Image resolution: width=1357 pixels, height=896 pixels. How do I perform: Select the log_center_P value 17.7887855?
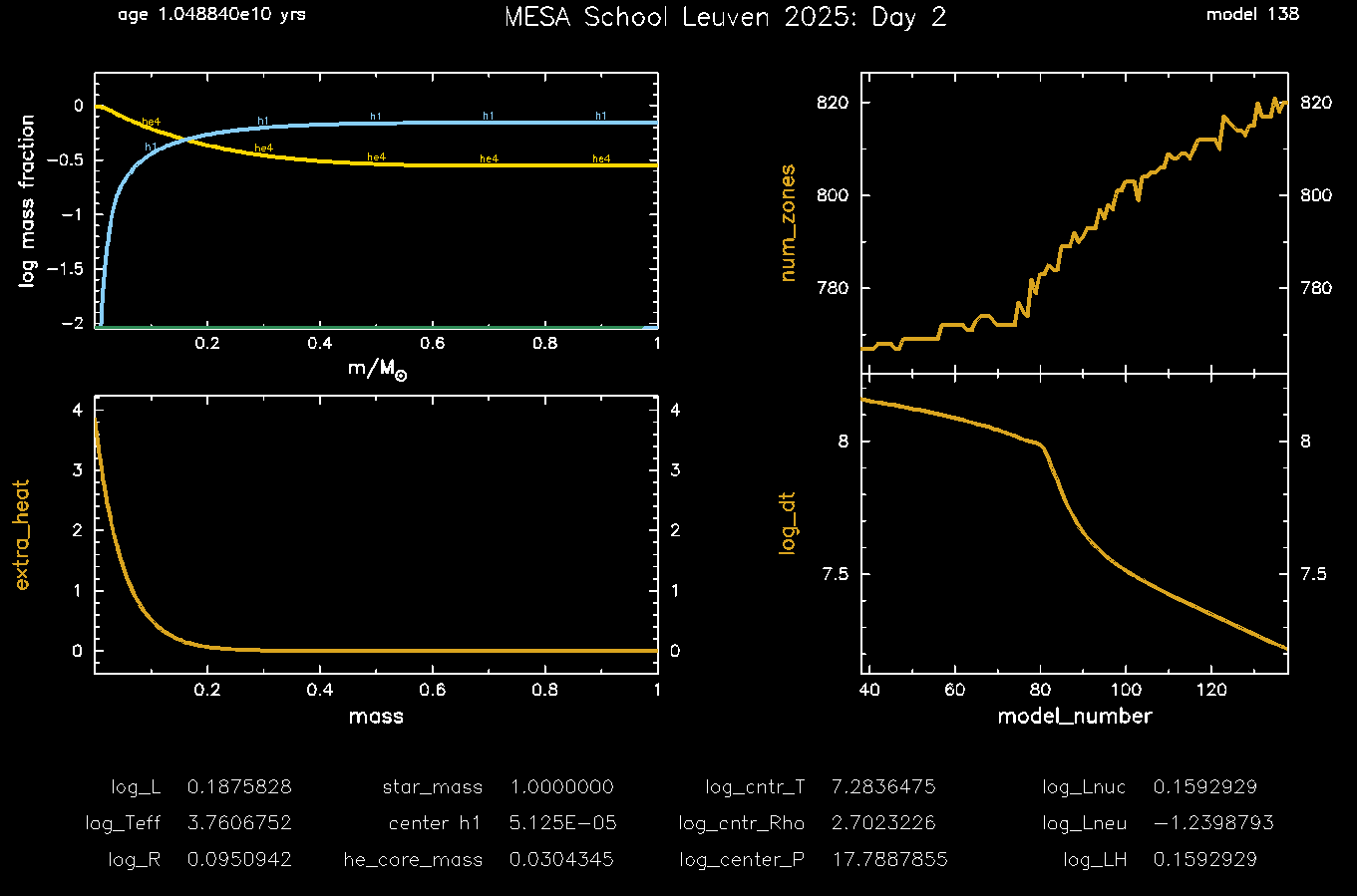890,859
